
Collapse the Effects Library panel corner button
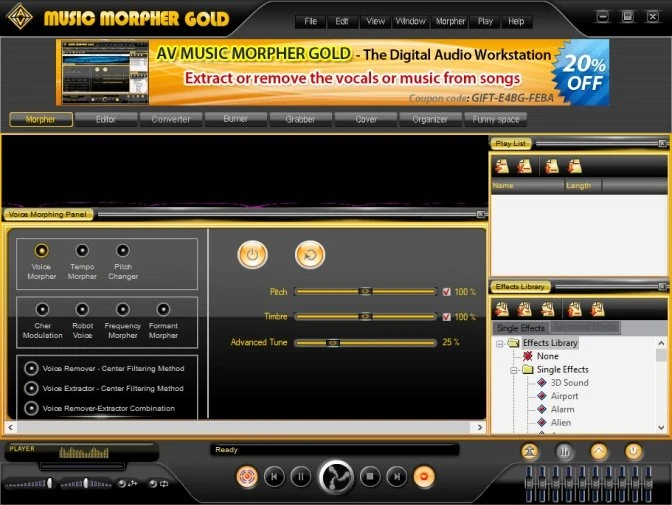pyautogui.click(x=662, y=286)
